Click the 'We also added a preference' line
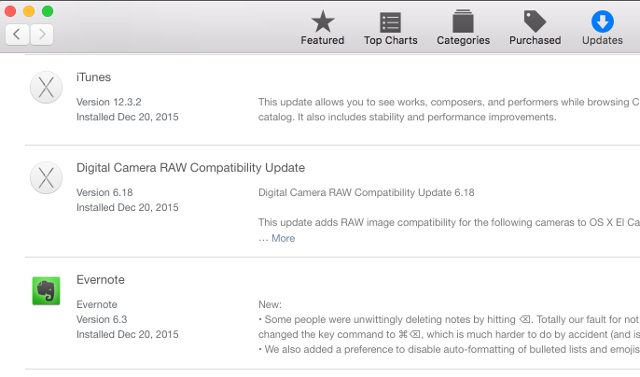640x377 pixels. tap(449, 350)
